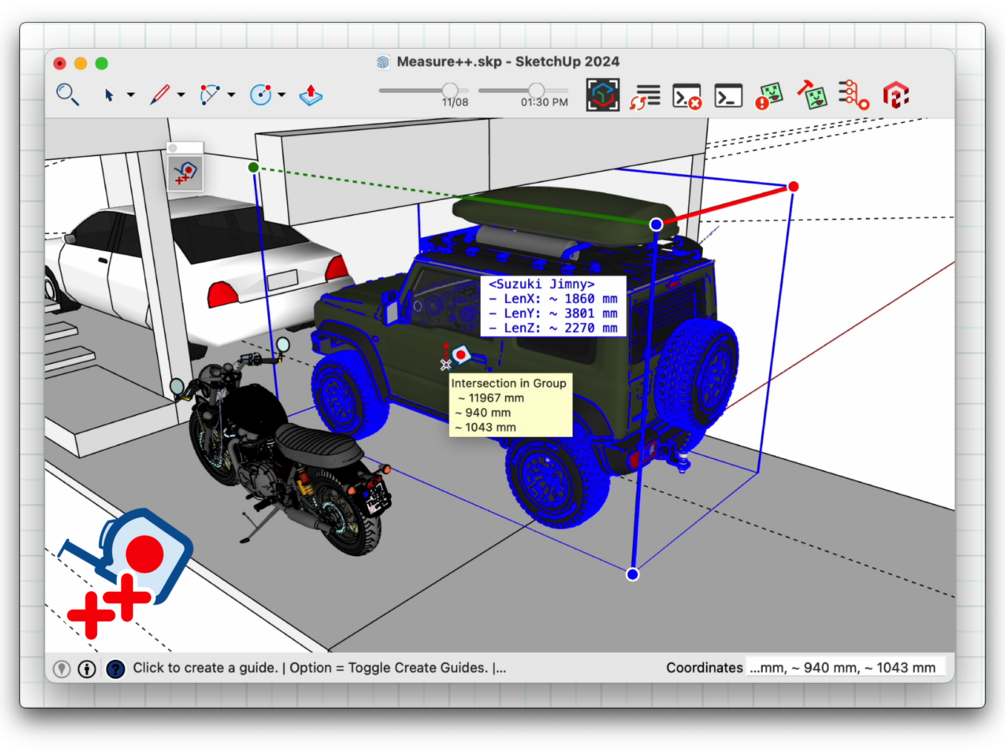Image resolution: width=1005 pixels, height=753 pixels.
Task: Click the Coordinates measurement input field
Action: (846, 668)
